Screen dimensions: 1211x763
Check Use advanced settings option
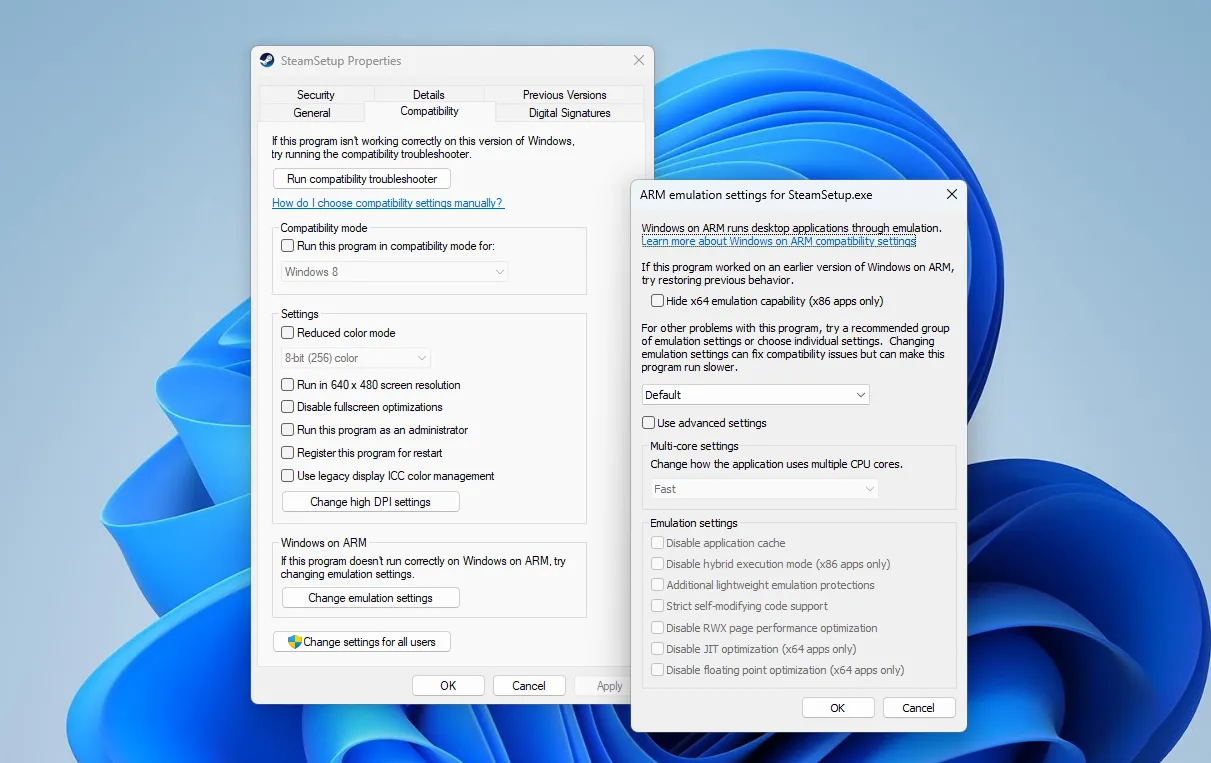click(x=649, y=423)
